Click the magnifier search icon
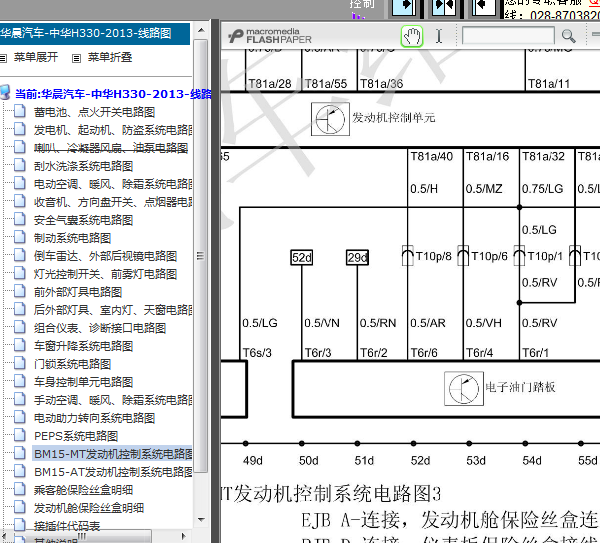600x543 pixels. tap(568, 36)
